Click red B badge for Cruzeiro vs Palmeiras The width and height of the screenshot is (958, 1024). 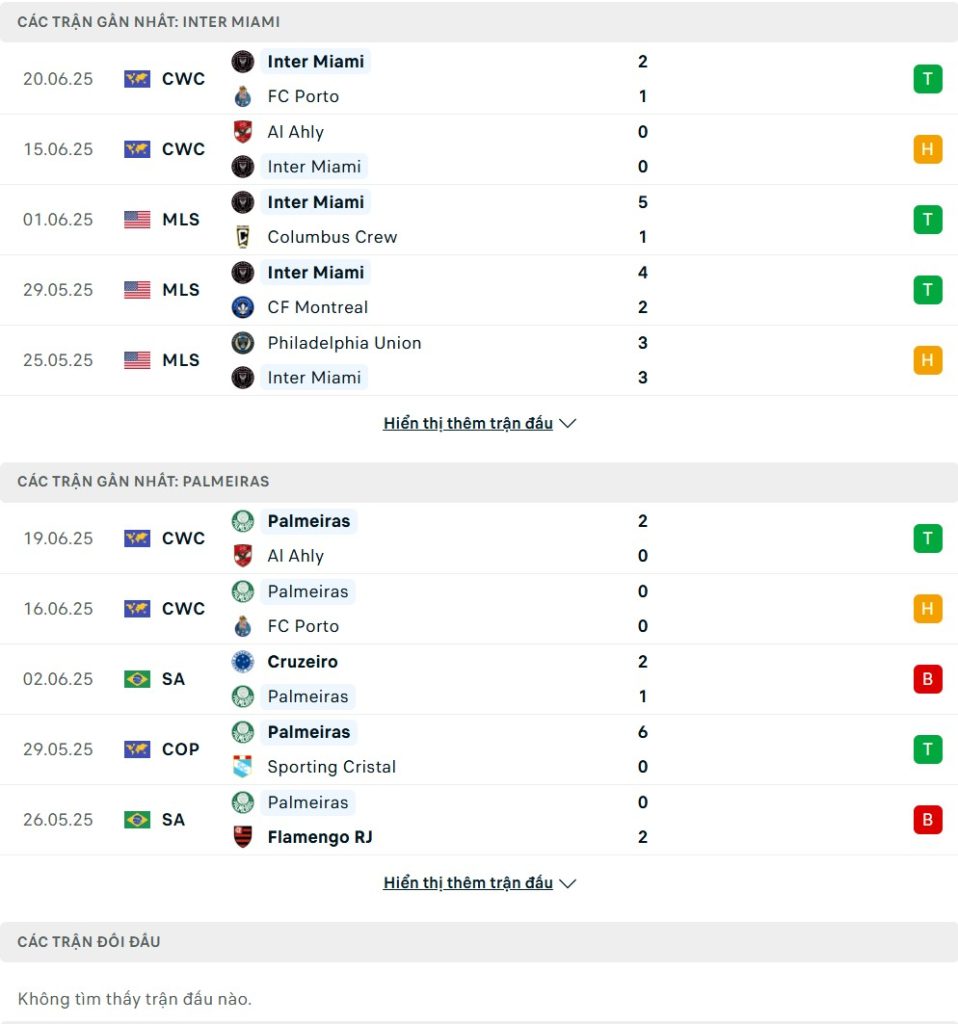point(927,679)
